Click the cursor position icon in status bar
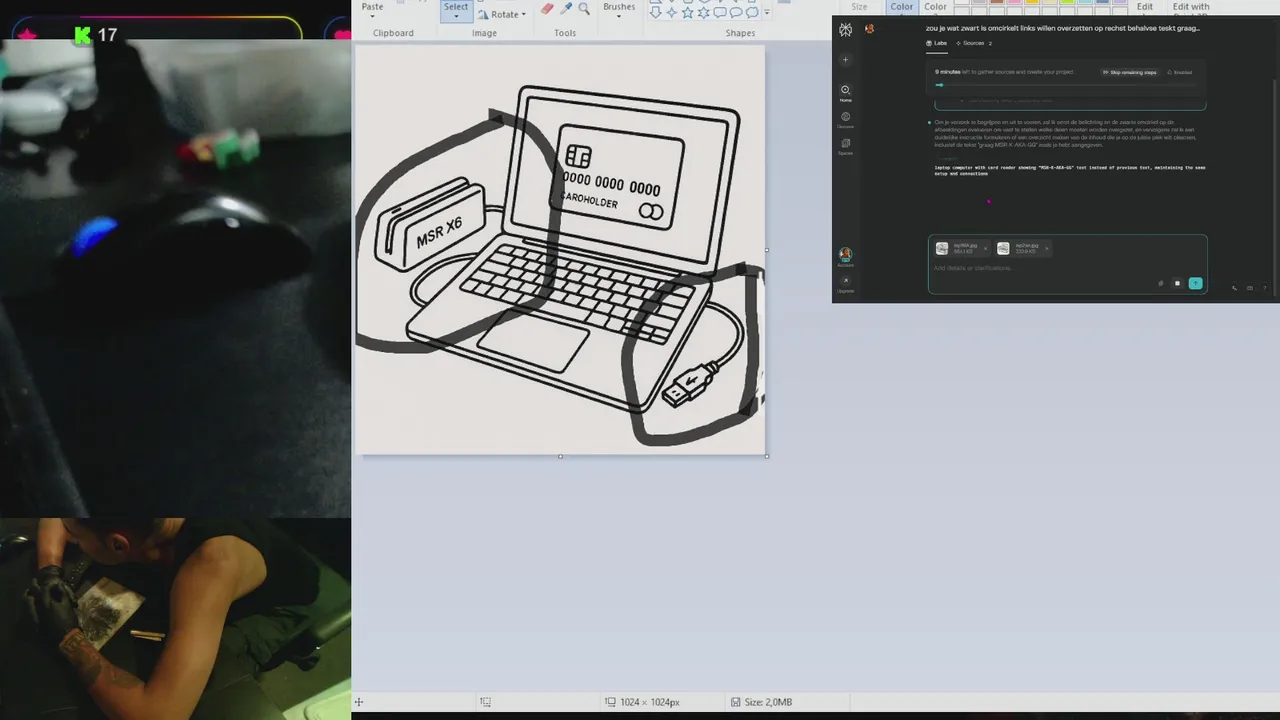1280x720 pixels. (359, 702)
